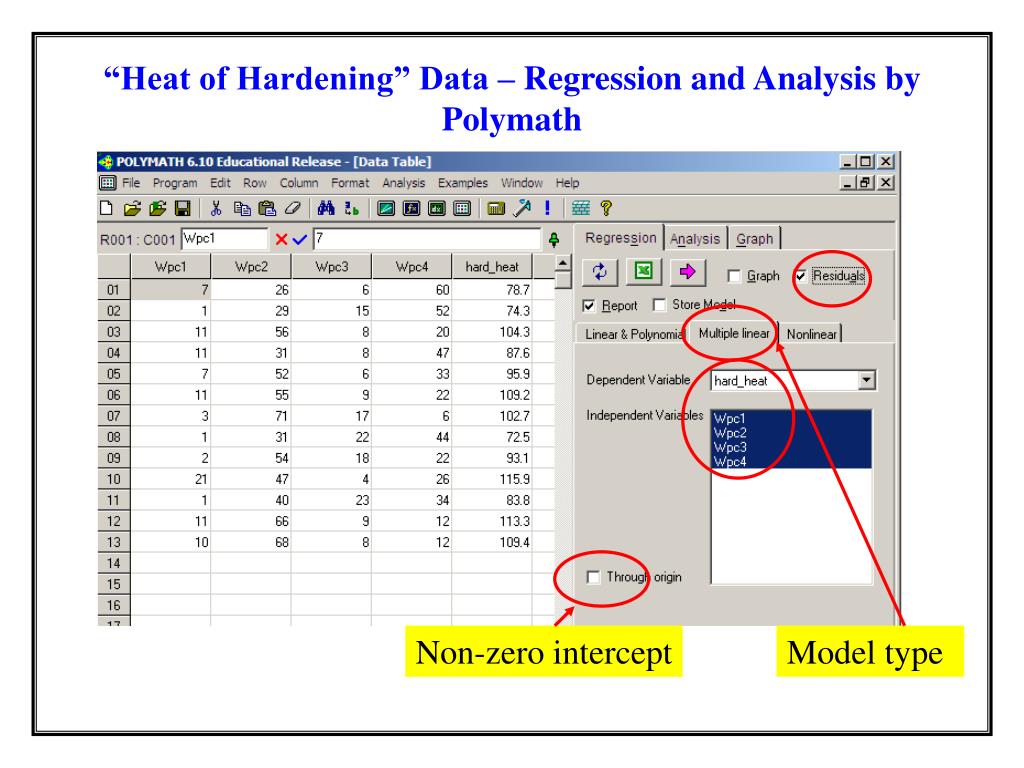1024x768 pixels.
Task: Select row header 07
Action: [114, 416]
